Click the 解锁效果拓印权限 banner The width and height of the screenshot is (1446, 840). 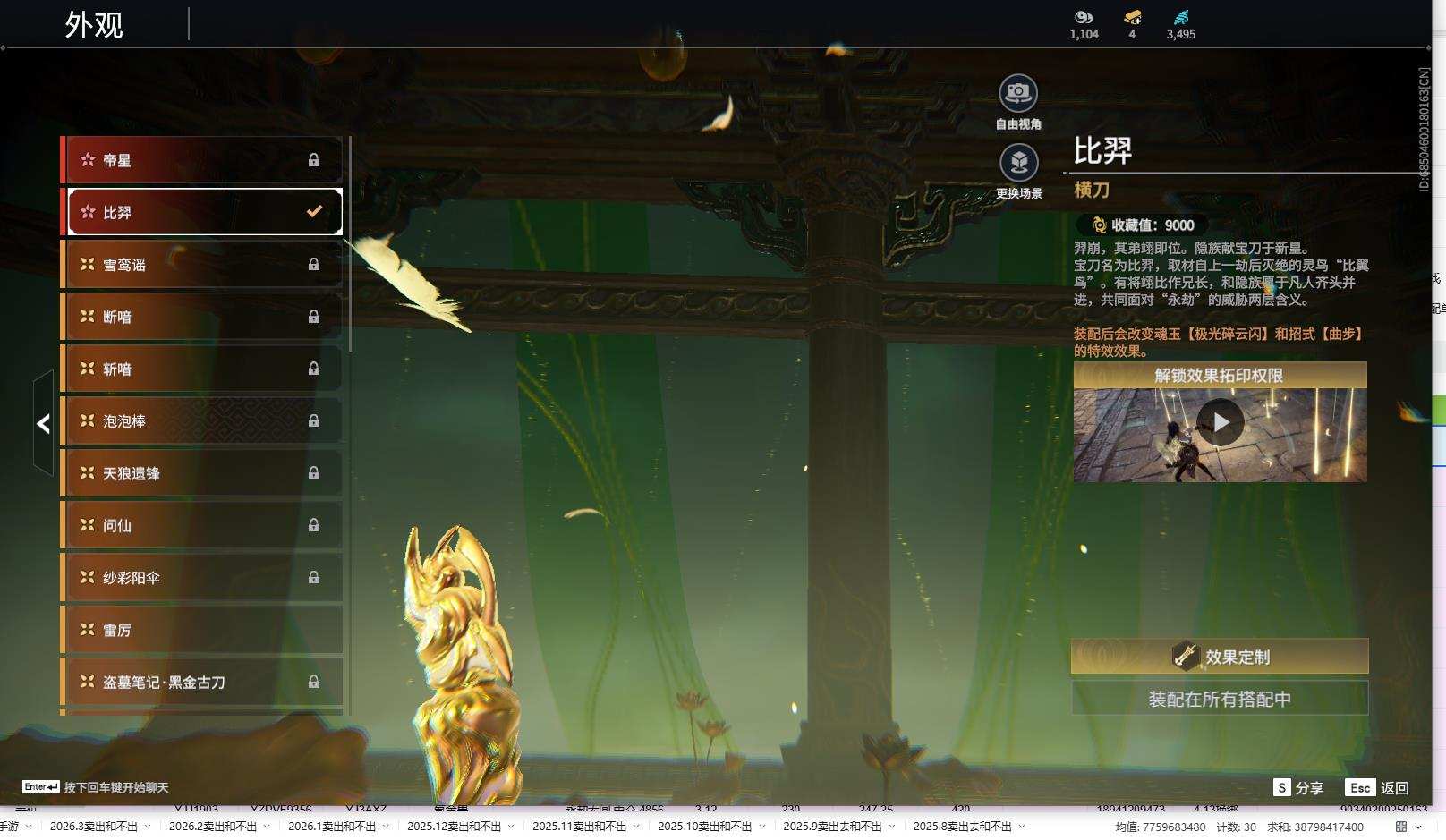click(x=1220, y=375)
